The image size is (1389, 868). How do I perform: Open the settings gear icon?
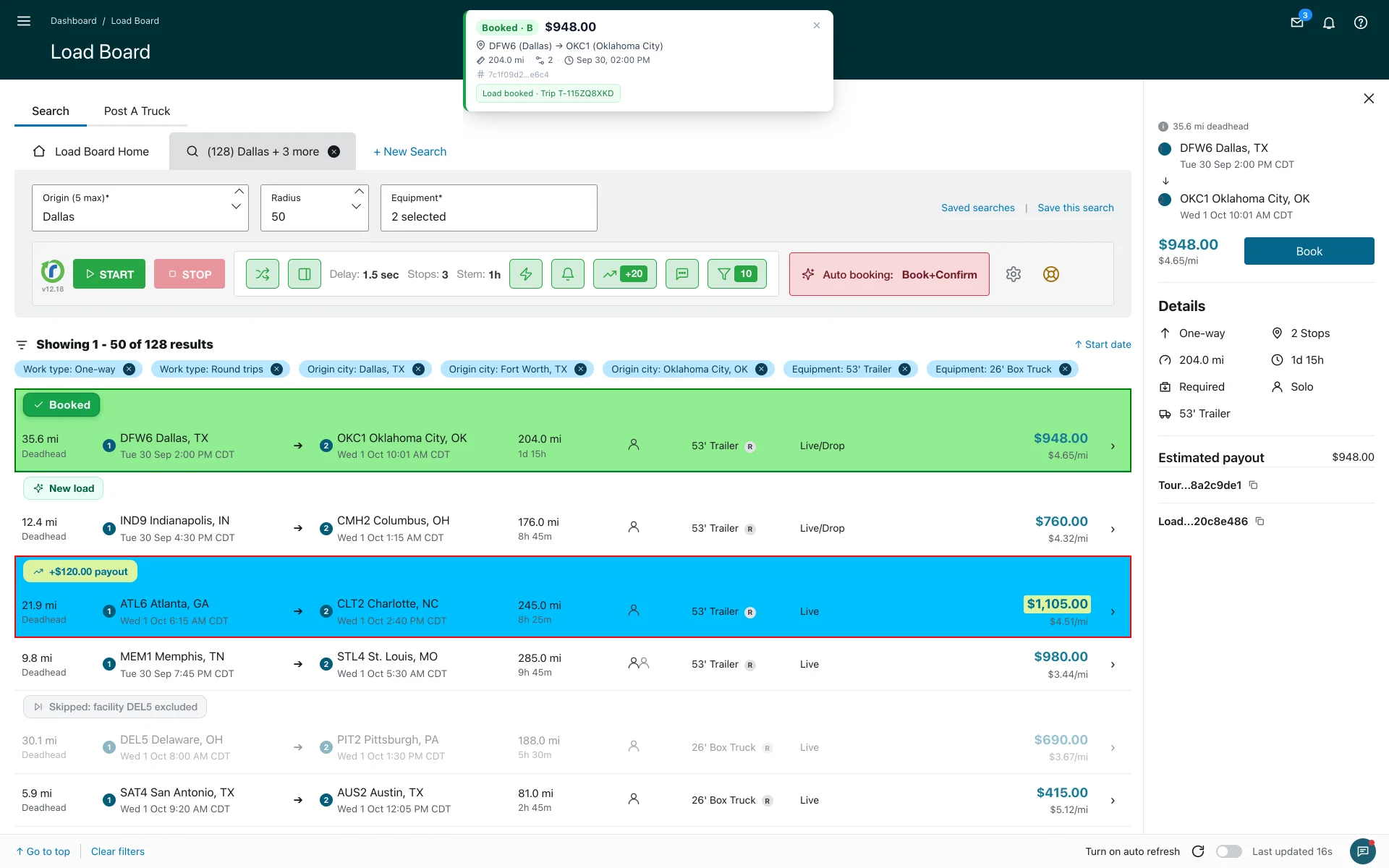point(1014,274)
